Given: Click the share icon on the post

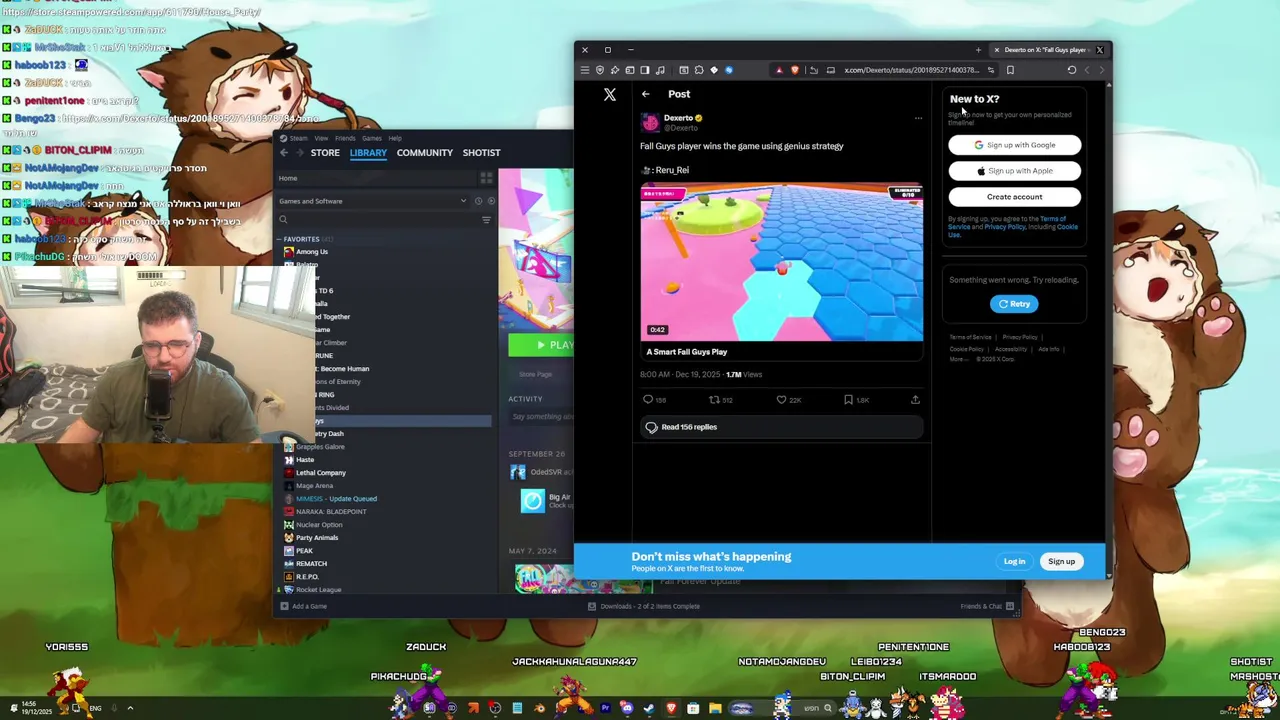Looking at the screenshot, I should pos(915,400).
